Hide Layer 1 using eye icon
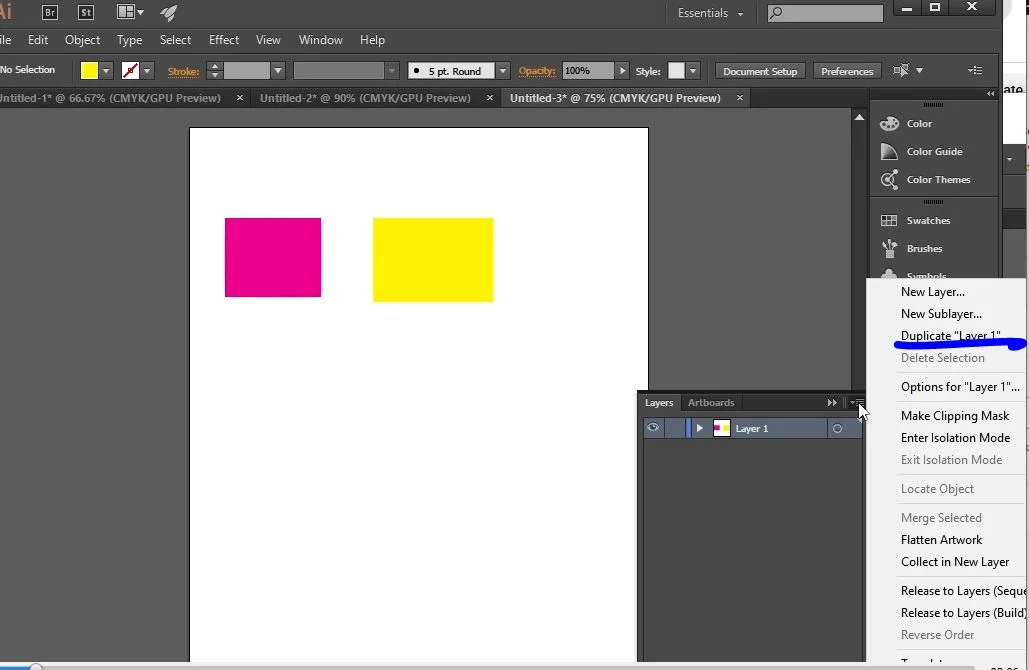 click(653, 428)
